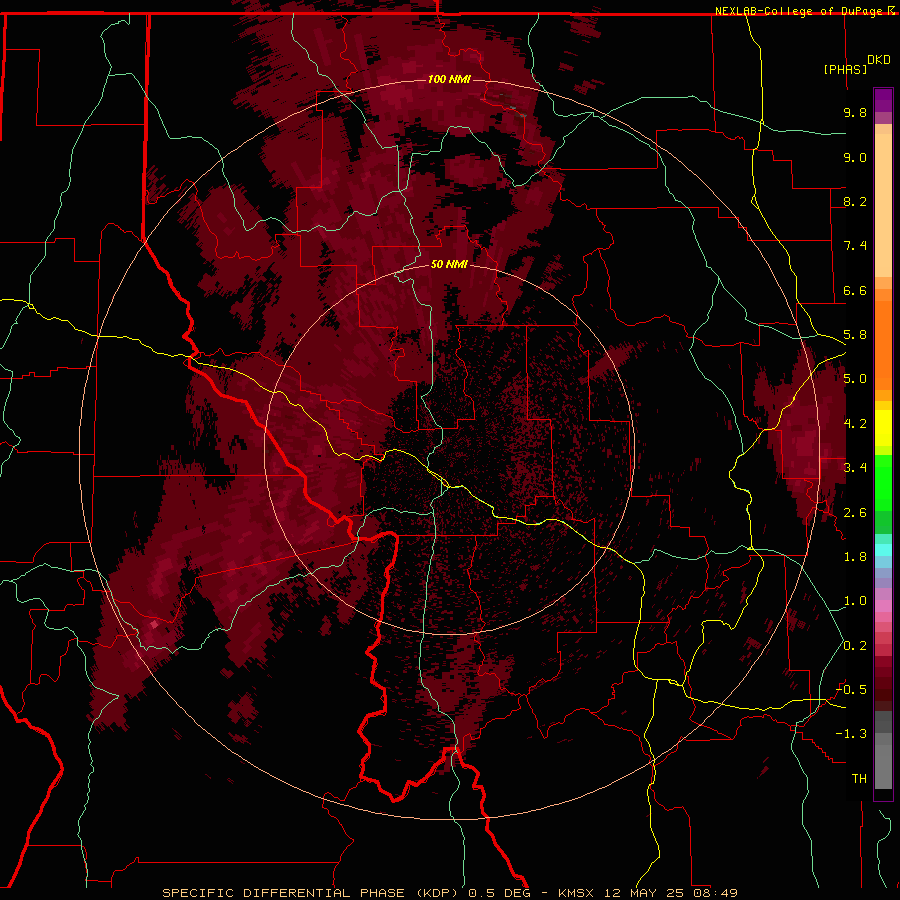Click the 5.0 value on the color scale
Image resolution: width=900 pixels, height=900 pixels.
(855, 379)
